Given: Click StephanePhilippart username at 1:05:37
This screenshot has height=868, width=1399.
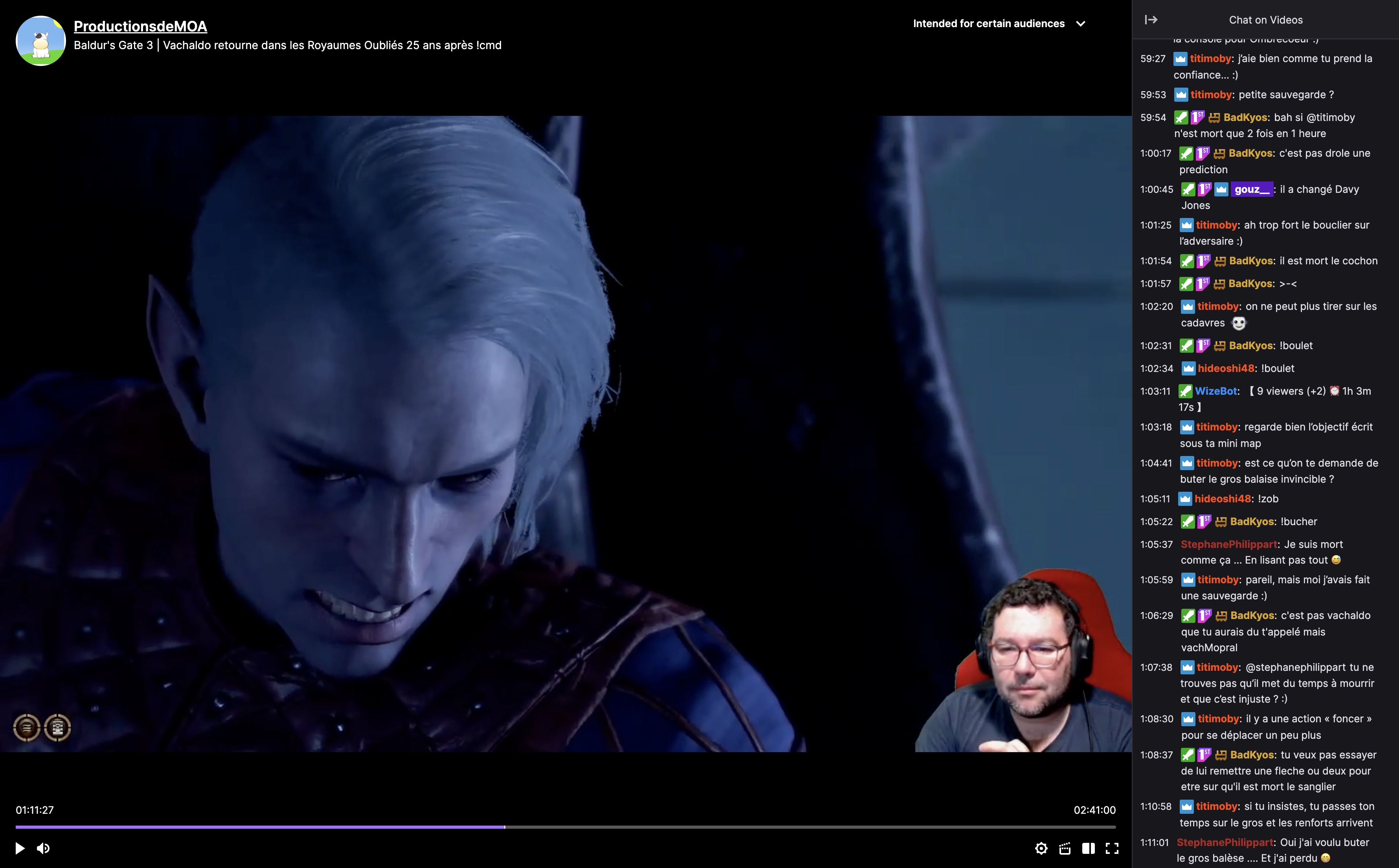Looking at the screenshot, I should (1229, 544).
